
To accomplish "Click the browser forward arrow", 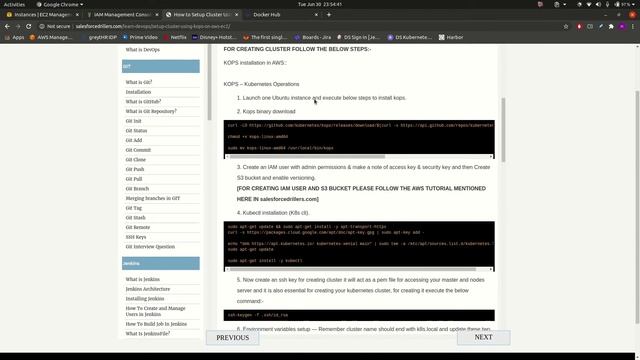I will (18, 26).
